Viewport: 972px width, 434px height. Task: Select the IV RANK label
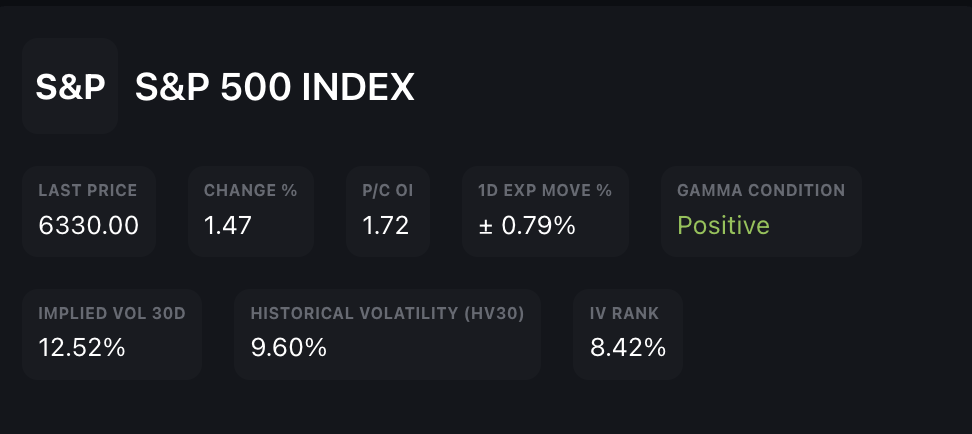(625, 313)
